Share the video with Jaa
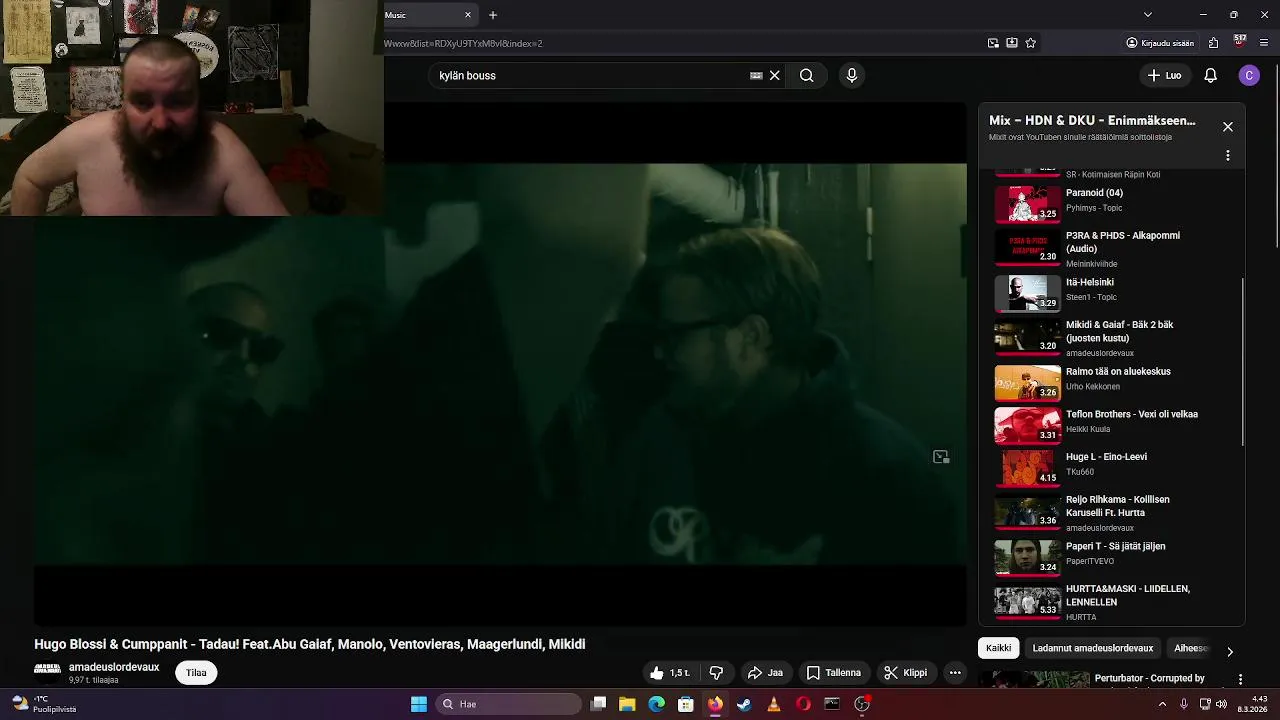The width and height of the screenshot is (1280, 720). click(x=765, y=673)
